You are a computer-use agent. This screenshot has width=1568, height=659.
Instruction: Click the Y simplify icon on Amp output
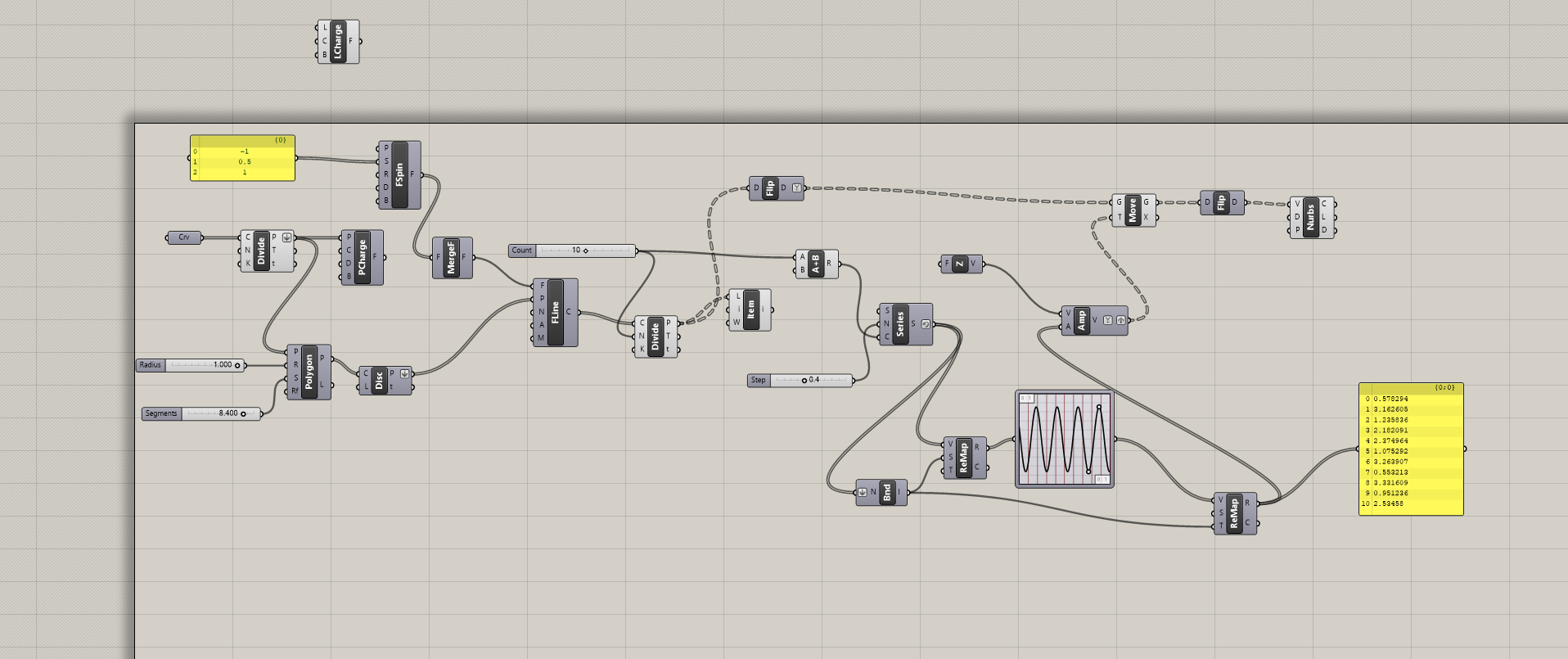(x=1107, y=320)
